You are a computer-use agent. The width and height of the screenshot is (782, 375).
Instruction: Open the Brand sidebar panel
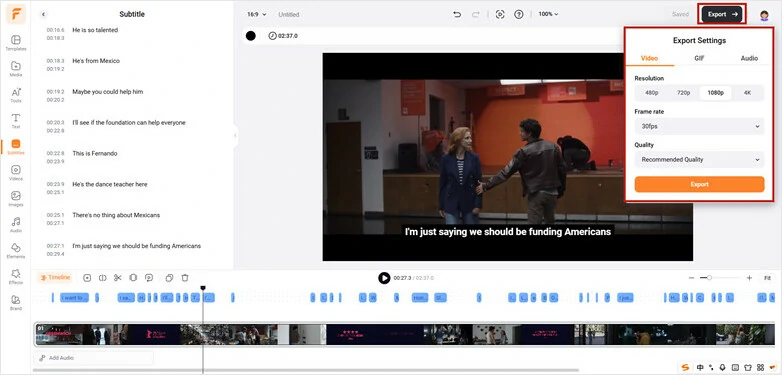pyautogui.click(x=15, y=302)
